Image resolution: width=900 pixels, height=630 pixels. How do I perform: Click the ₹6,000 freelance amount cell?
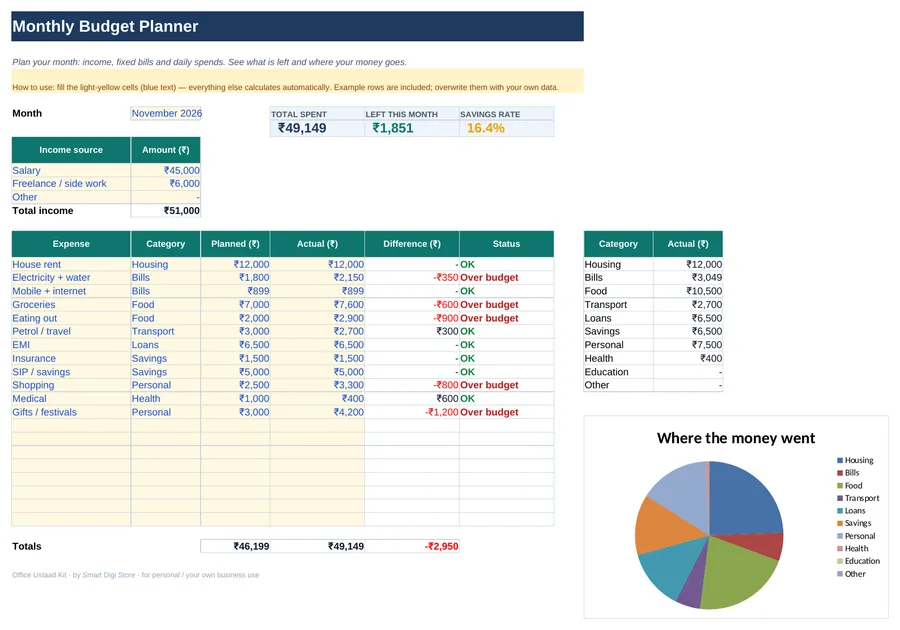pos(166,184)
